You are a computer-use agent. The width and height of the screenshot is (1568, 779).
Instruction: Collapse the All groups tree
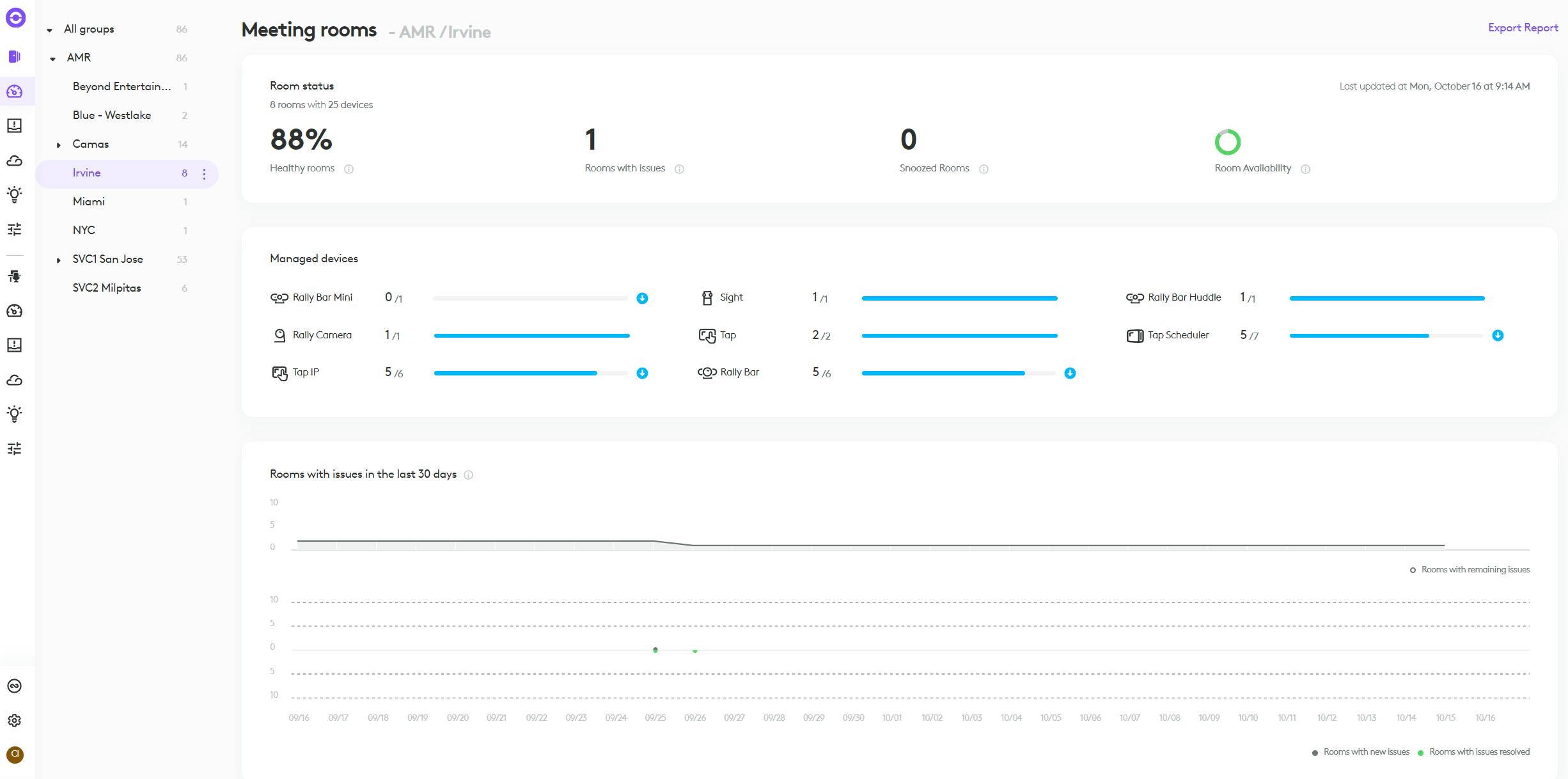coord(50,29)
